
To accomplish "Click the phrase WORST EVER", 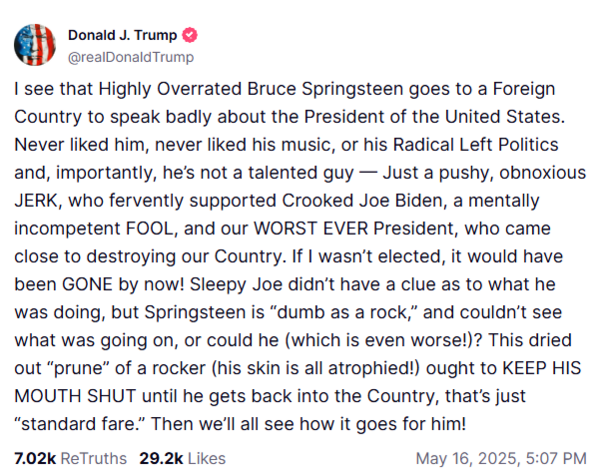I will point(311,229).
